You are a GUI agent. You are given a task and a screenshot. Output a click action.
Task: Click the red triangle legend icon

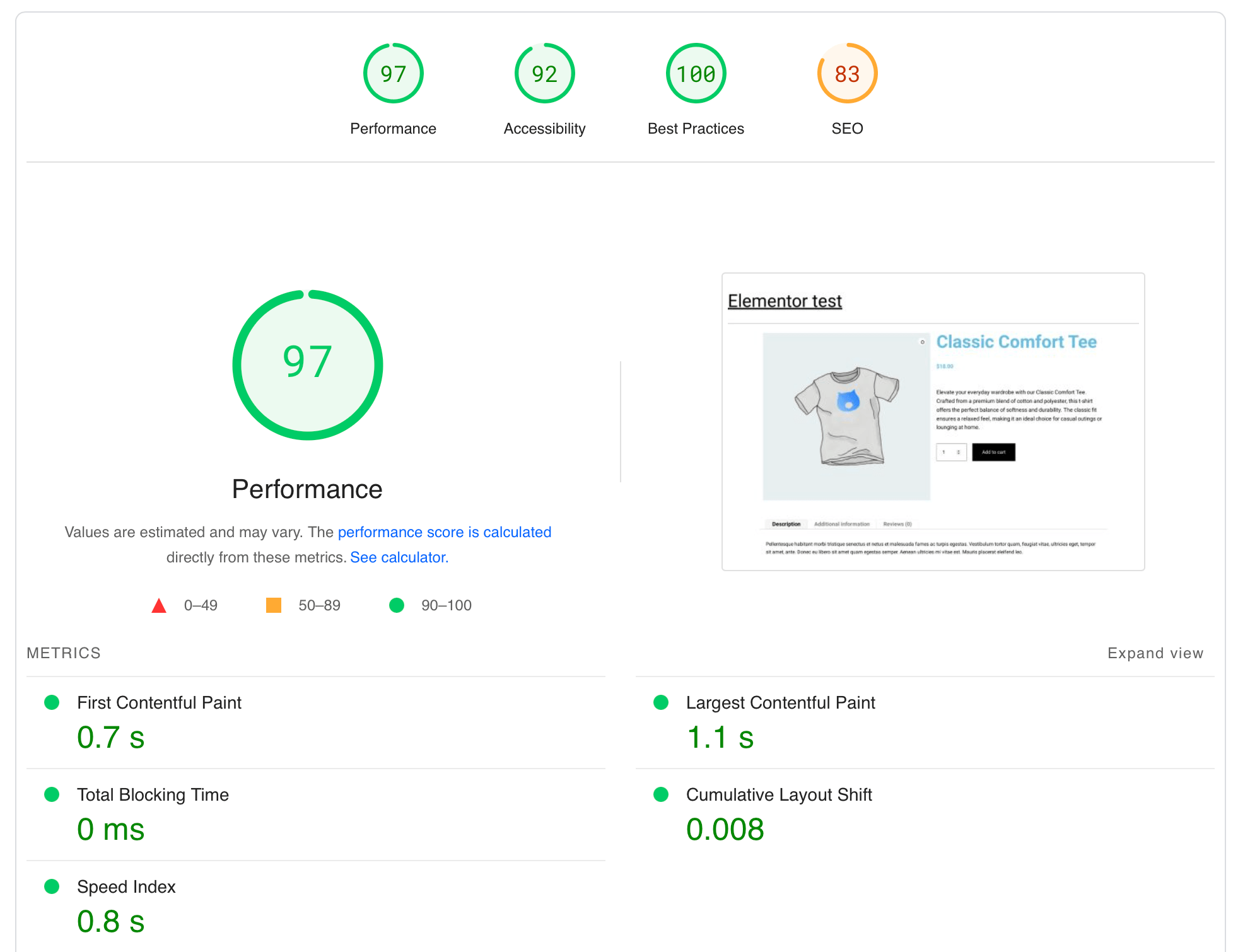click(159, 606)
